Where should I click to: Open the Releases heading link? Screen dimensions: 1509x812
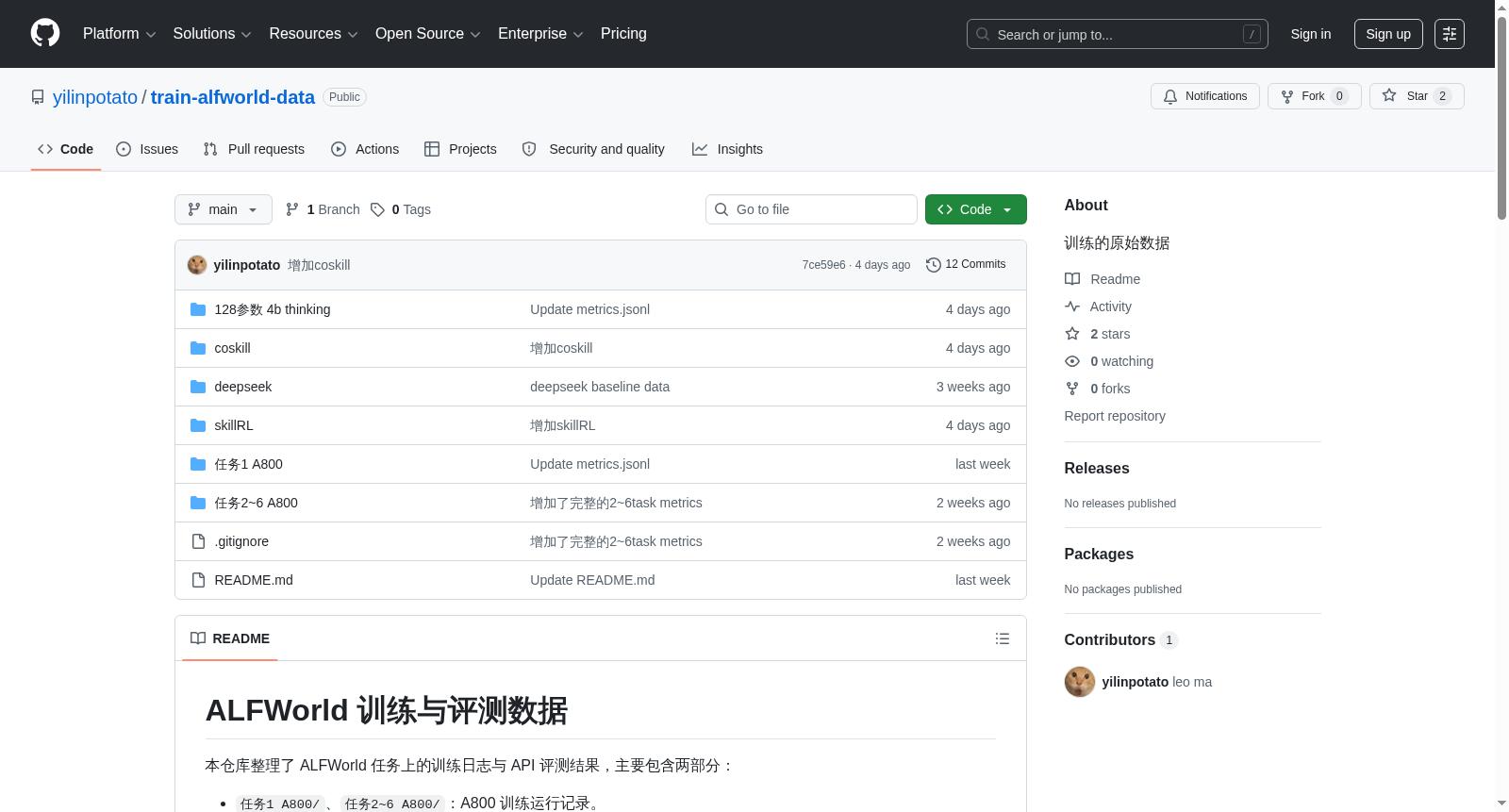click(x=1097, y=468)
